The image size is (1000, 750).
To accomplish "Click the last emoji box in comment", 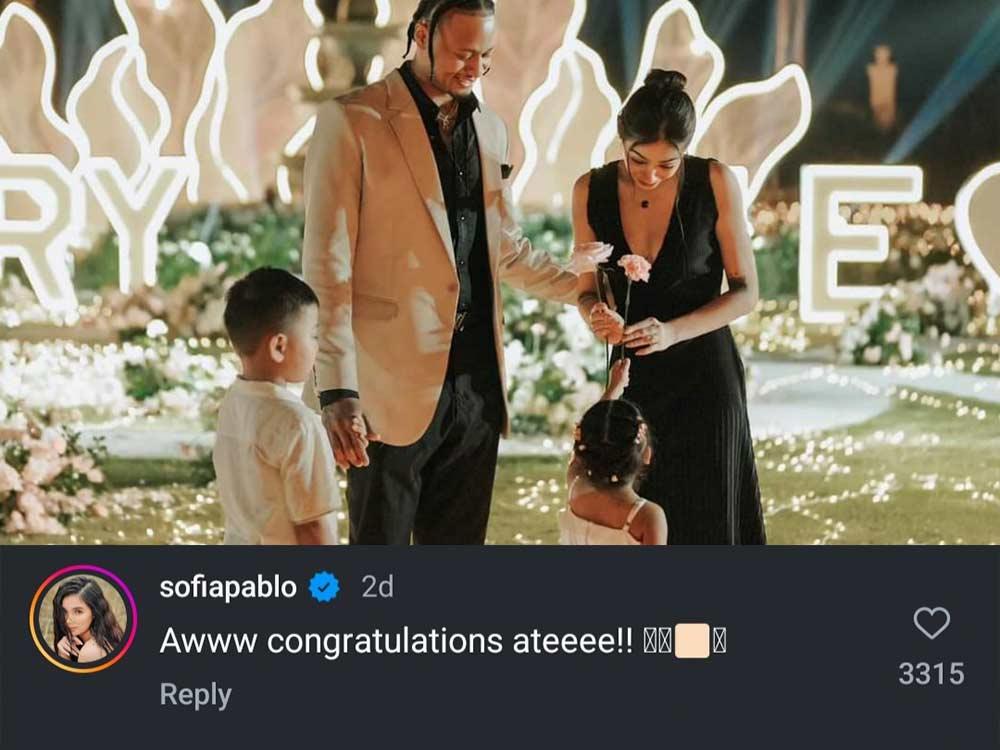I will [x=719, y=641].
